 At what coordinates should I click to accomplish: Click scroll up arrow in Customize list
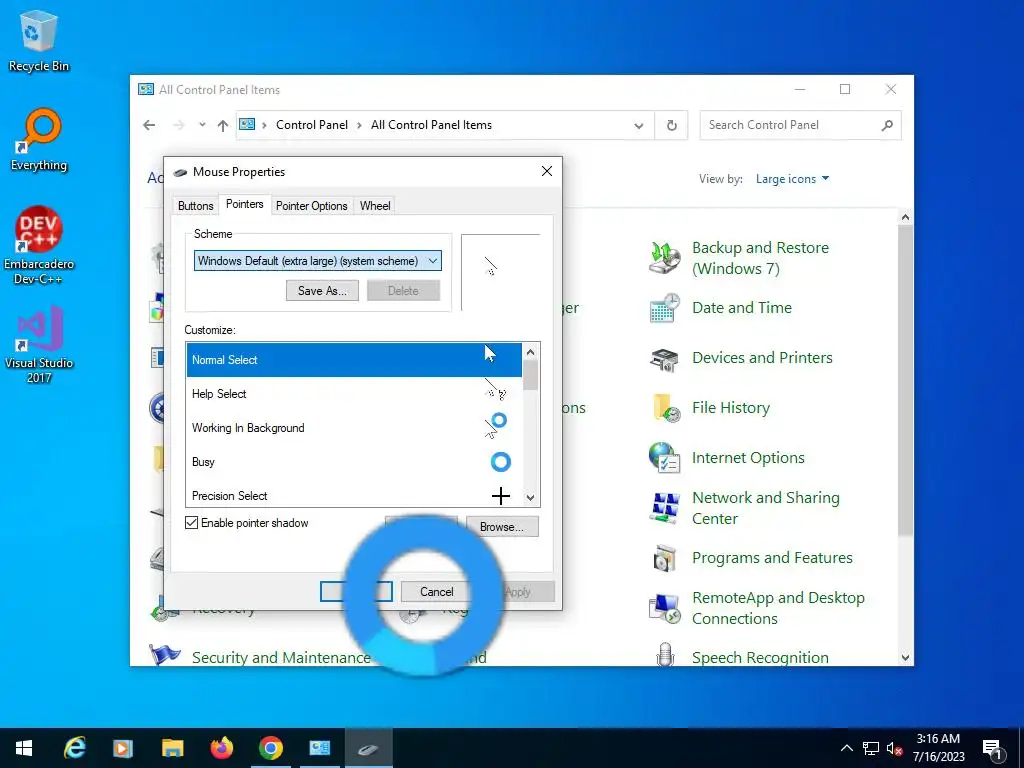pyautogui.click(x=530, y=352)
